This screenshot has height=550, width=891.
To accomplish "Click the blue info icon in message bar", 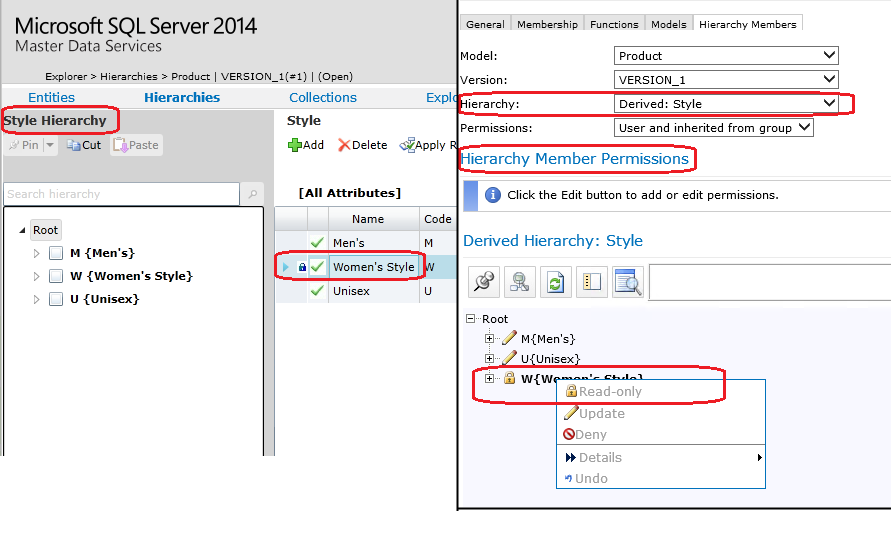I will pos(493,195).
